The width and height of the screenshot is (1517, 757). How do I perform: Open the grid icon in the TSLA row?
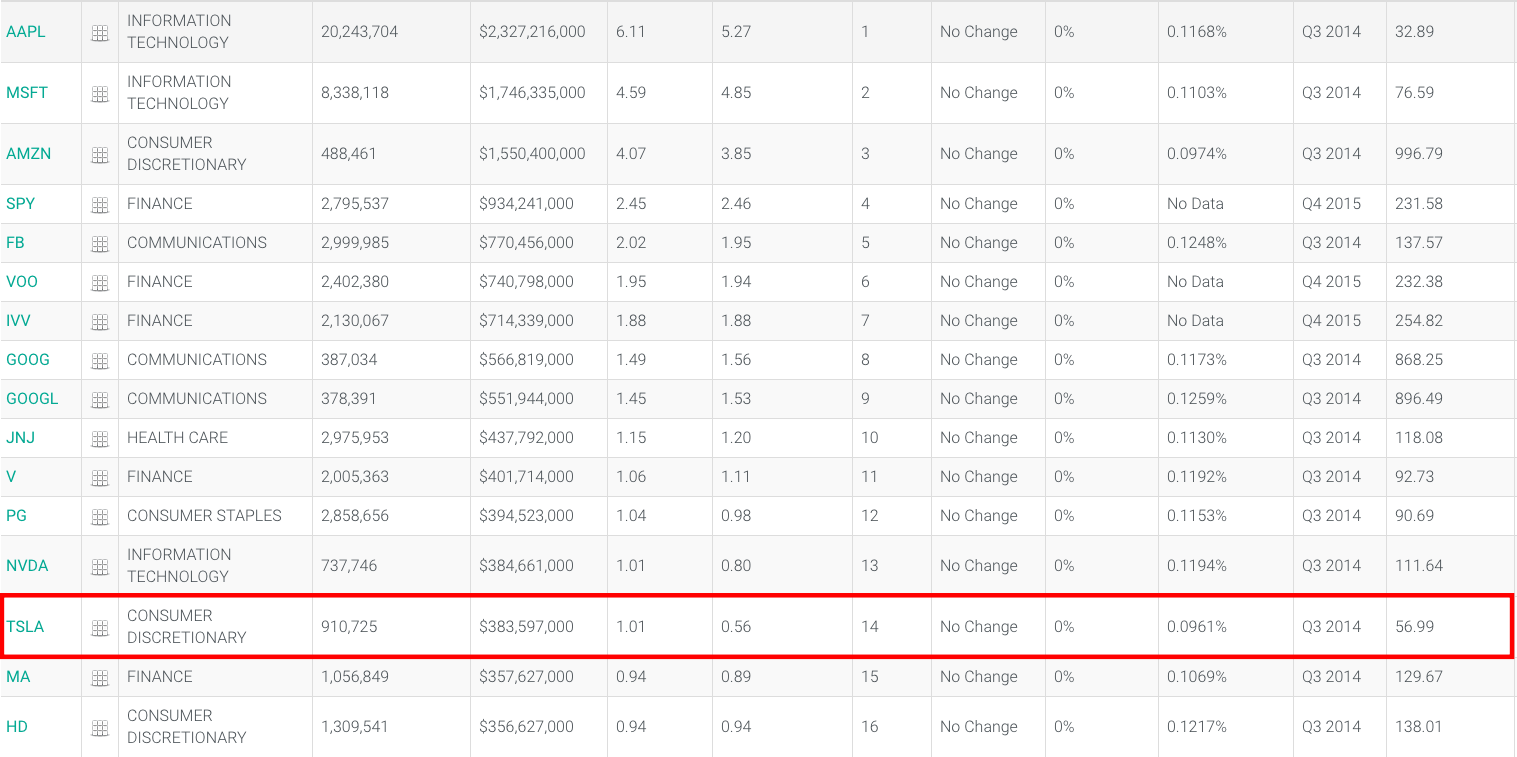pos(100,628)
